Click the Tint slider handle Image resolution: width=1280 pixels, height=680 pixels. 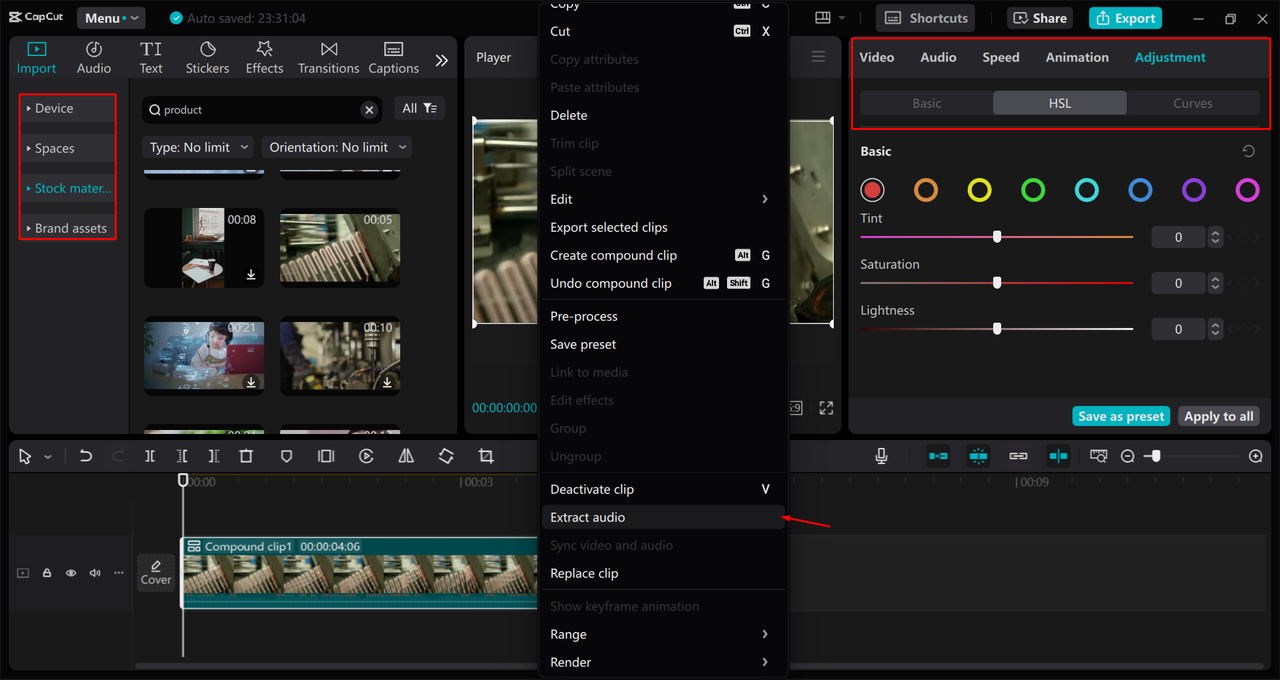(x=997, y=237)
